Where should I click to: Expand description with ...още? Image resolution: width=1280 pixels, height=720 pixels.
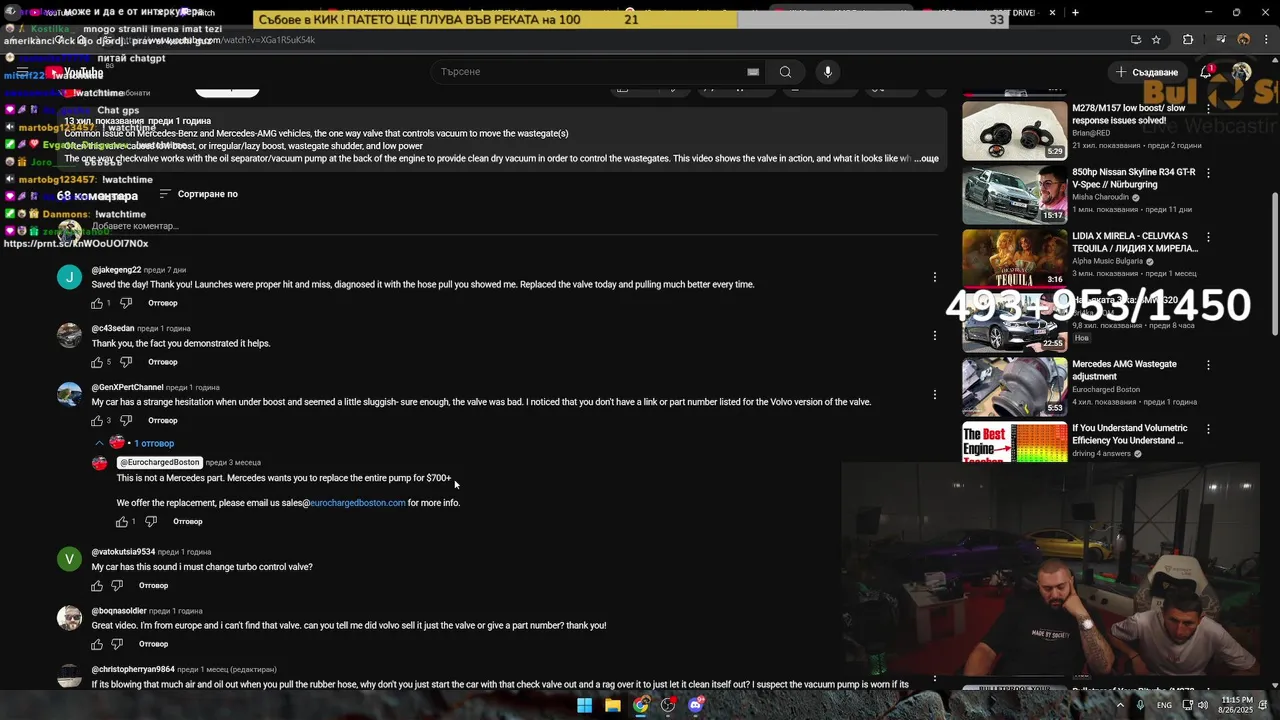(926, 159)
